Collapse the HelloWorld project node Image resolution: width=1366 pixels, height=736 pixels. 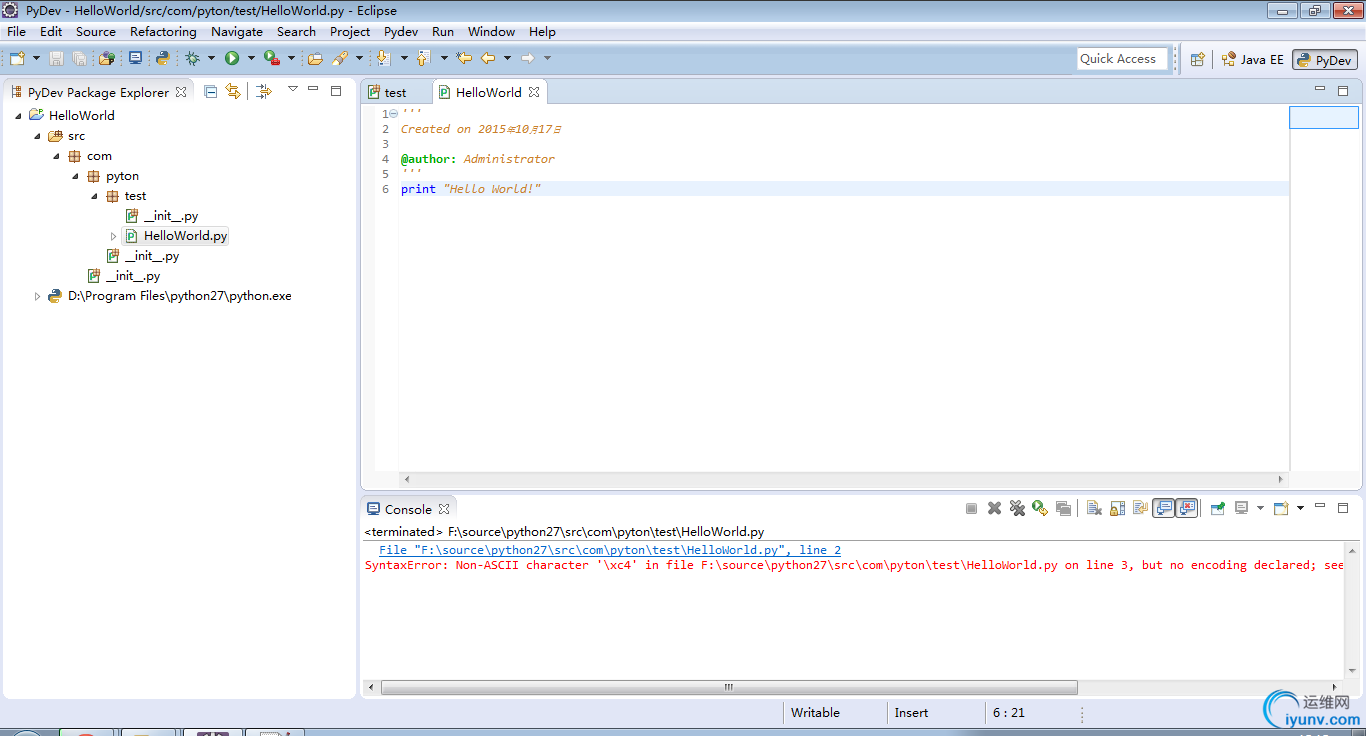18,116
